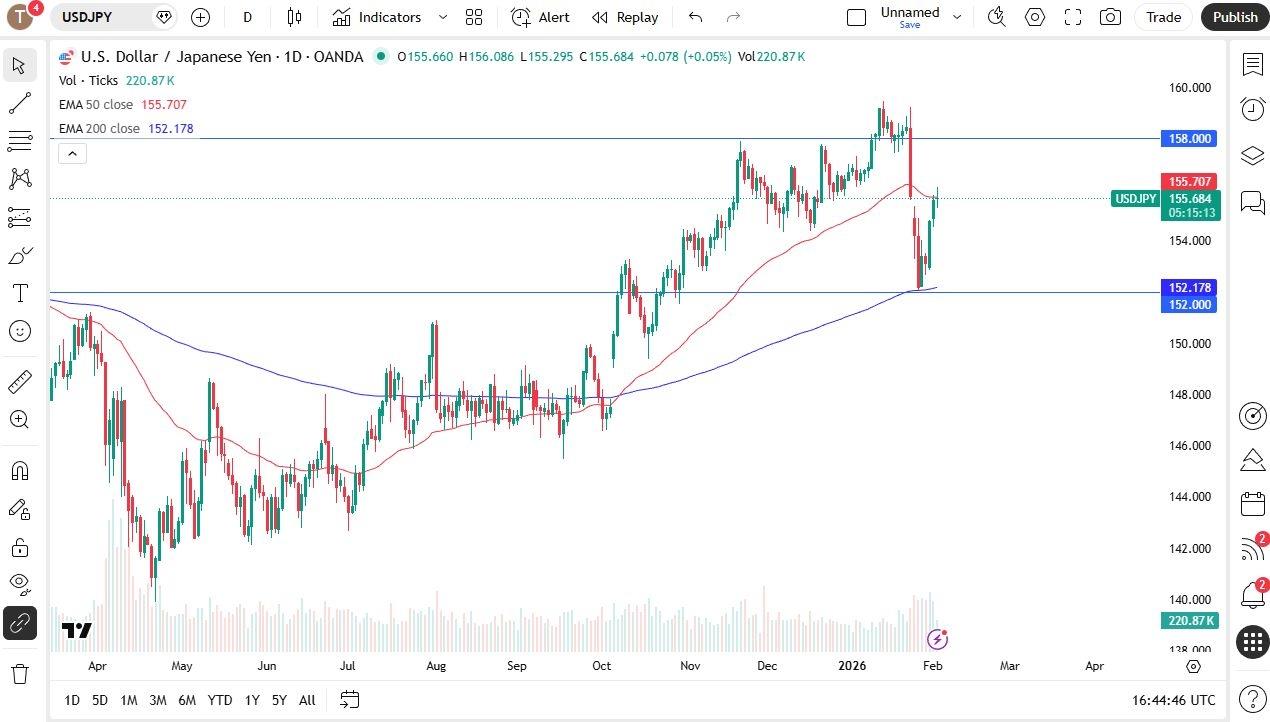Click the Trade button
Viewport: 1270px width, 722px height.
1163,17
